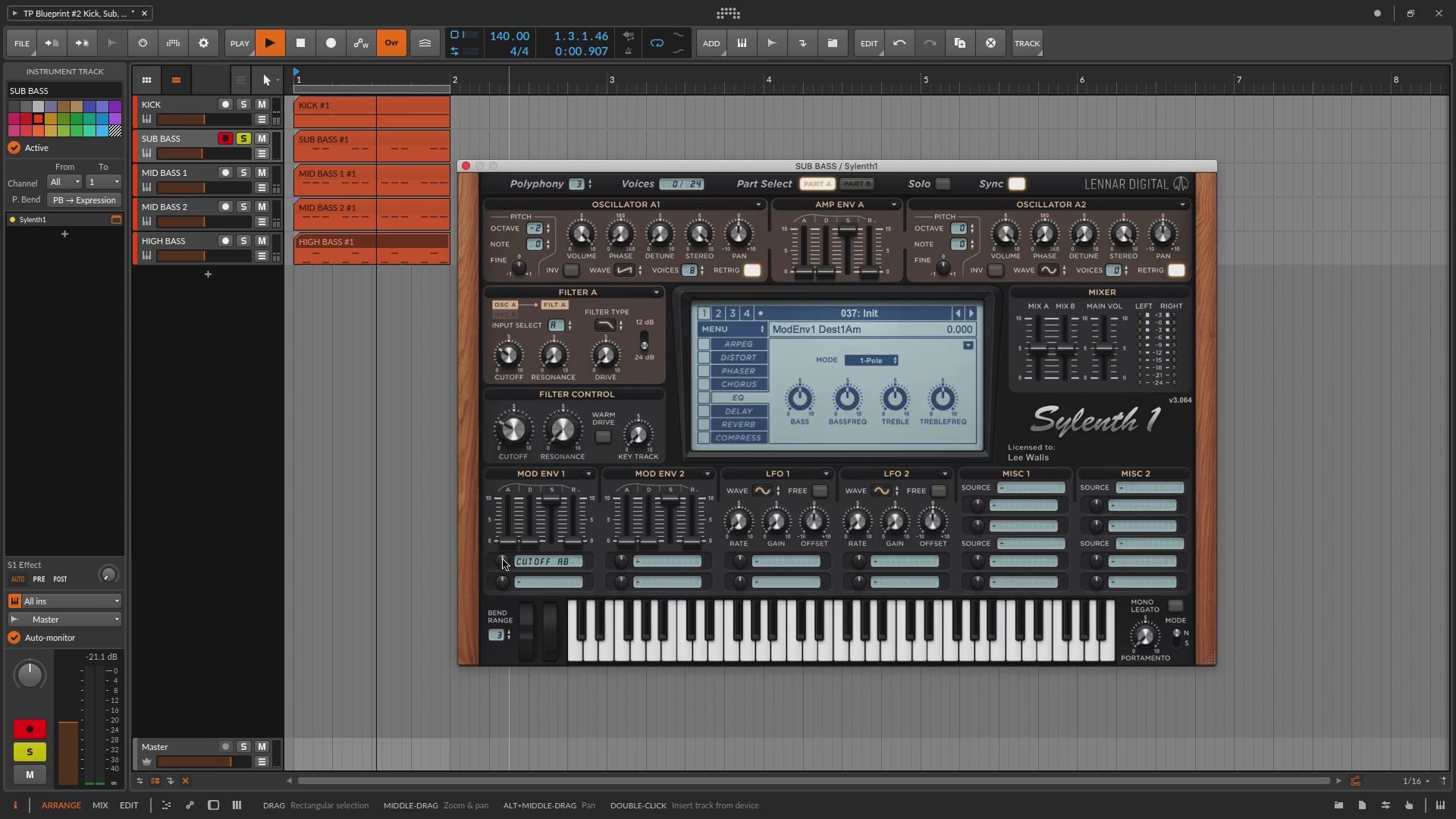Viewport: 1456px width, 819px height.
Task: Mute the MID BASS 1 track
Action: click(x=262, y=173)
